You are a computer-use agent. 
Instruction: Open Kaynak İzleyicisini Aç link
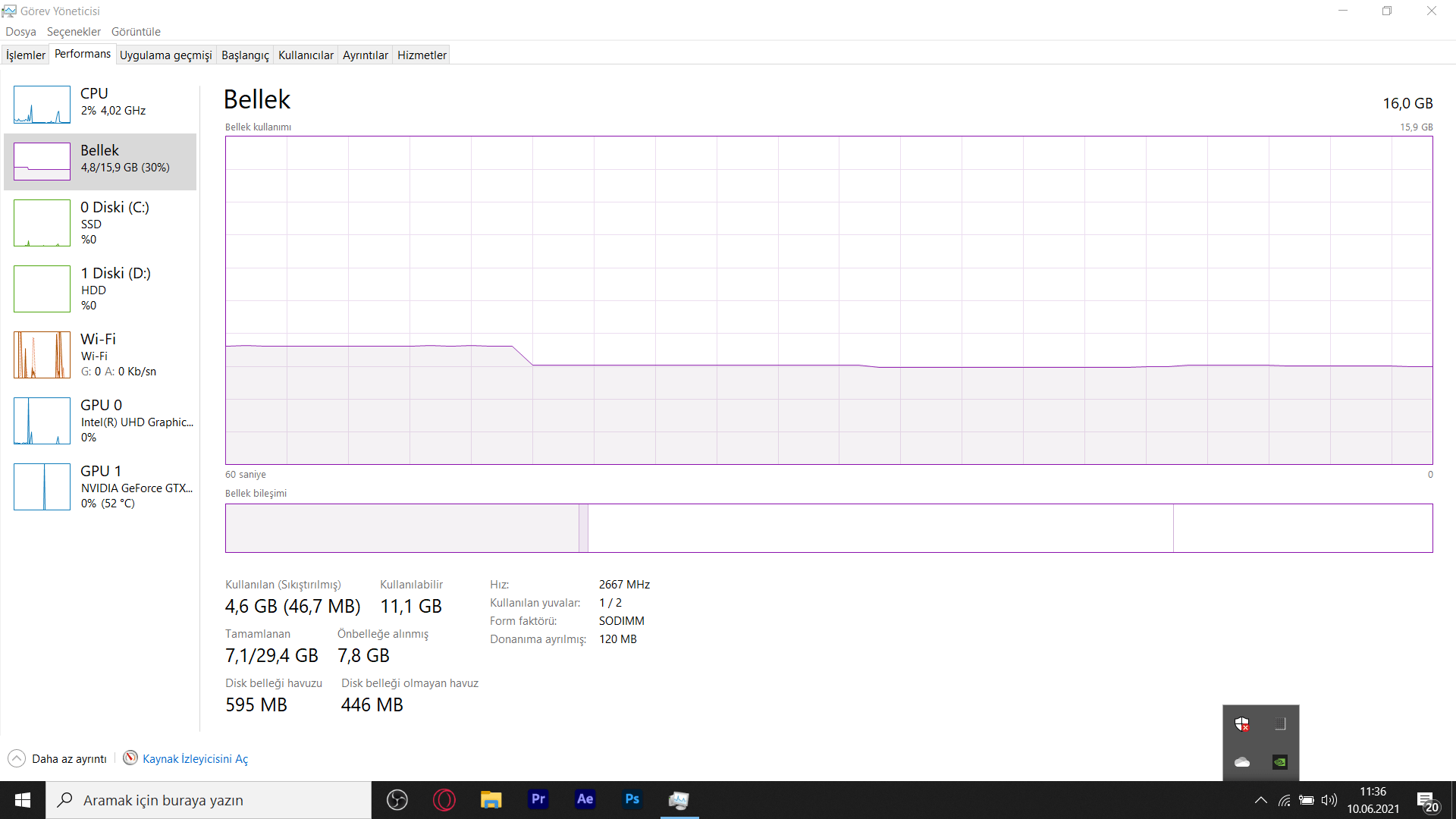(195, 758)
